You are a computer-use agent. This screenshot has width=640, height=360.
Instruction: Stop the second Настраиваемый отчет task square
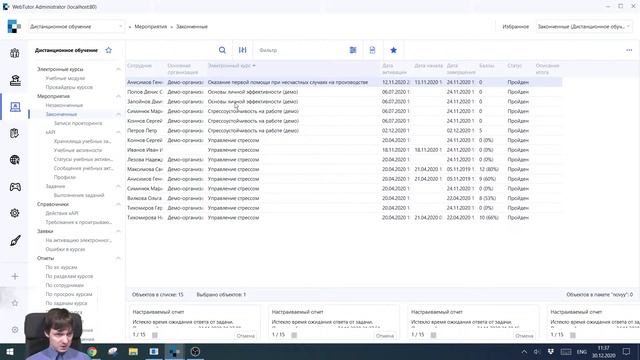click(x=294, y=335)
